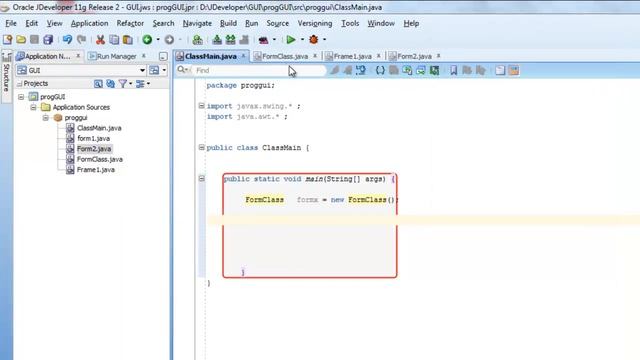Toggle bookmark icon in editor toolbar
This screenshot has height=360, width=640.
[x=453, y=70]
